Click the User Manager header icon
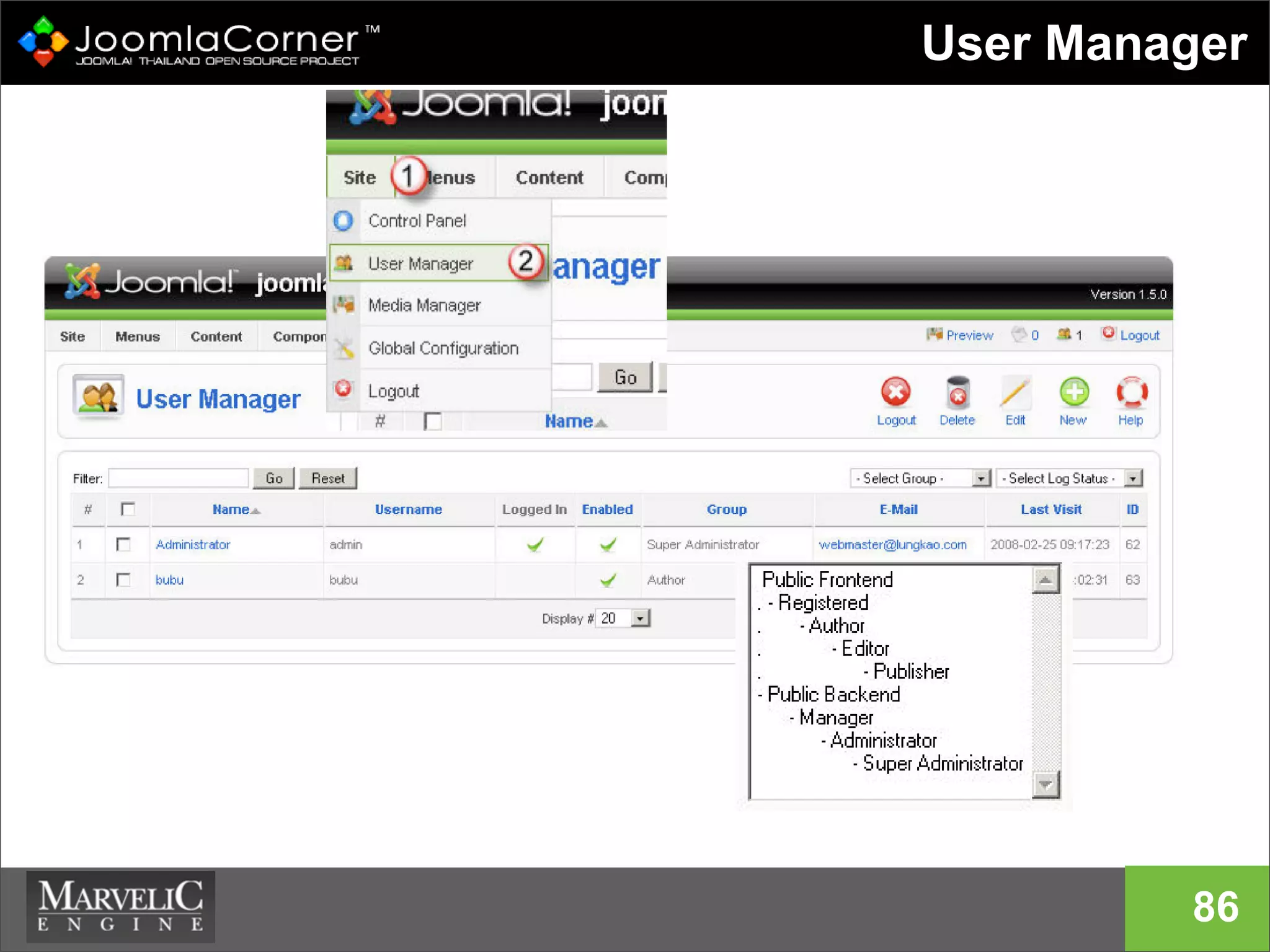This screenshot has width=1270, height=952. (98, 397)
